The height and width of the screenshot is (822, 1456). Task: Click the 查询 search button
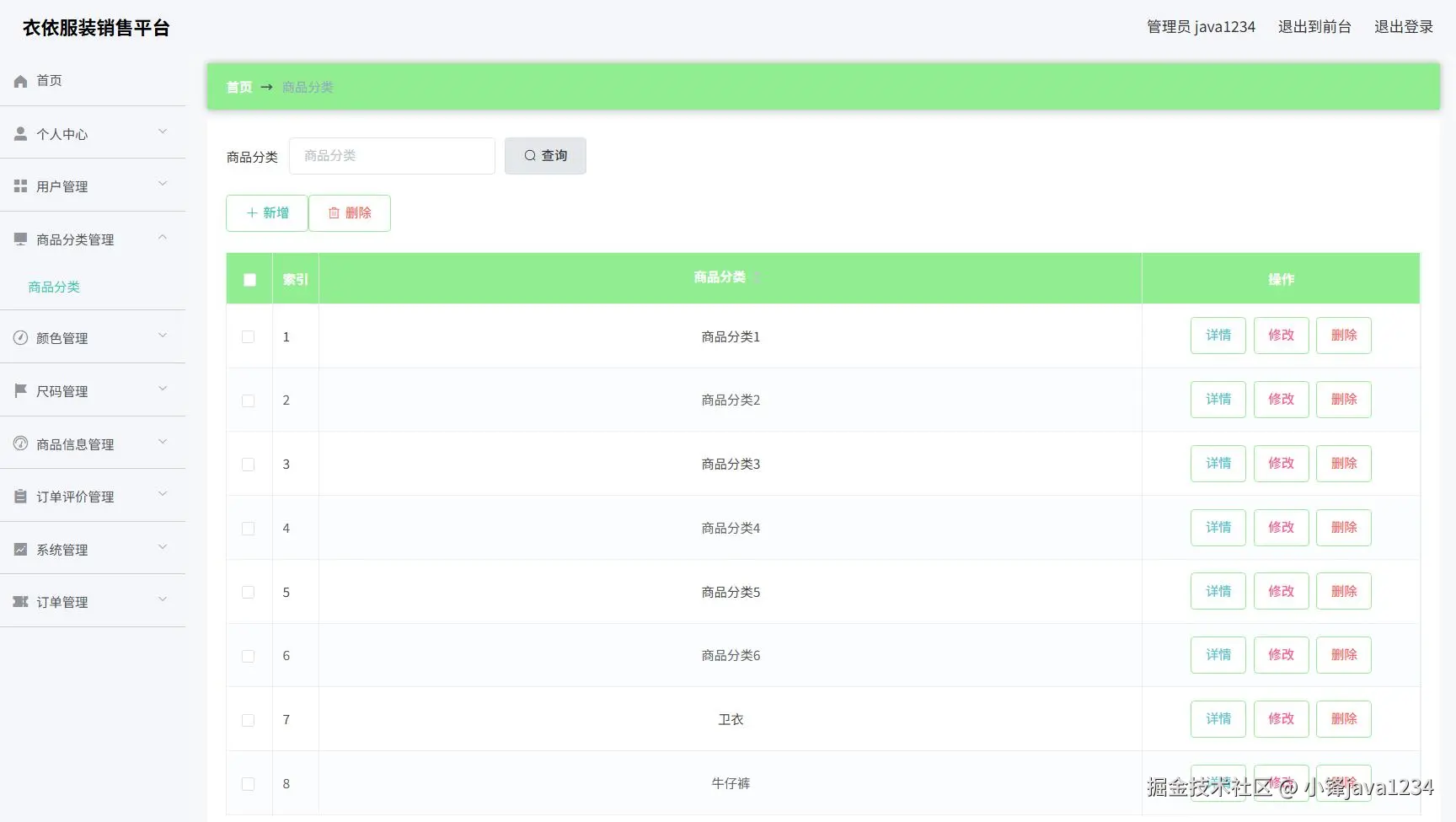[545, 156]
